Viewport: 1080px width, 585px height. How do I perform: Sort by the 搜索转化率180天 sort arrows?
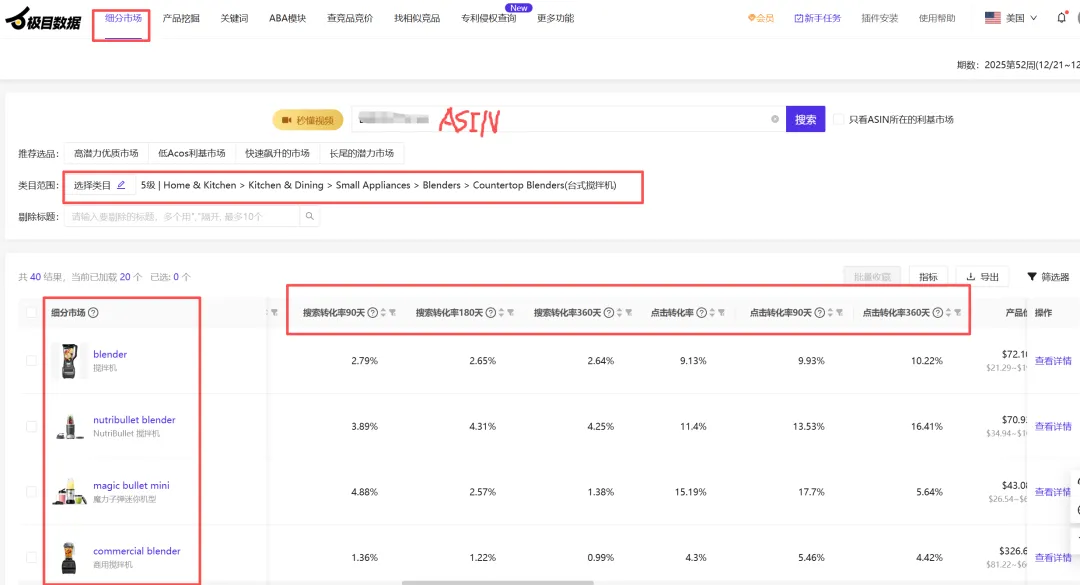pyautogui.click(x=500, y=313)
